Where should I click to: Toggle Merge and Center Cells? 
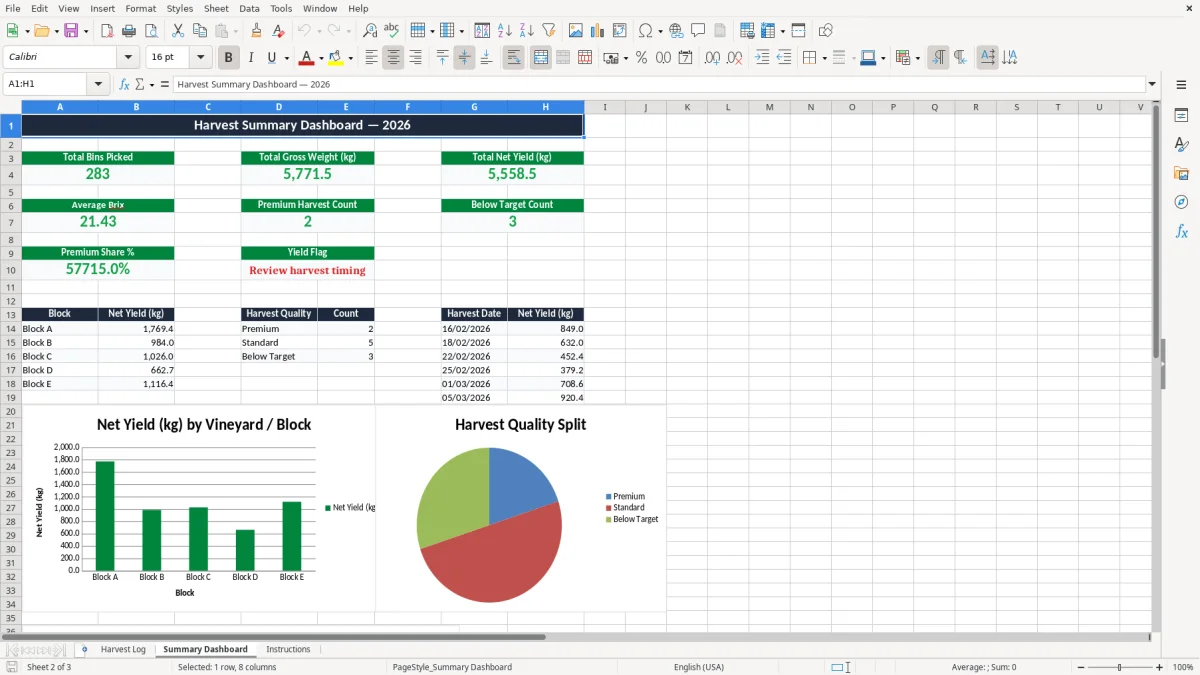(x=541, y=58)
